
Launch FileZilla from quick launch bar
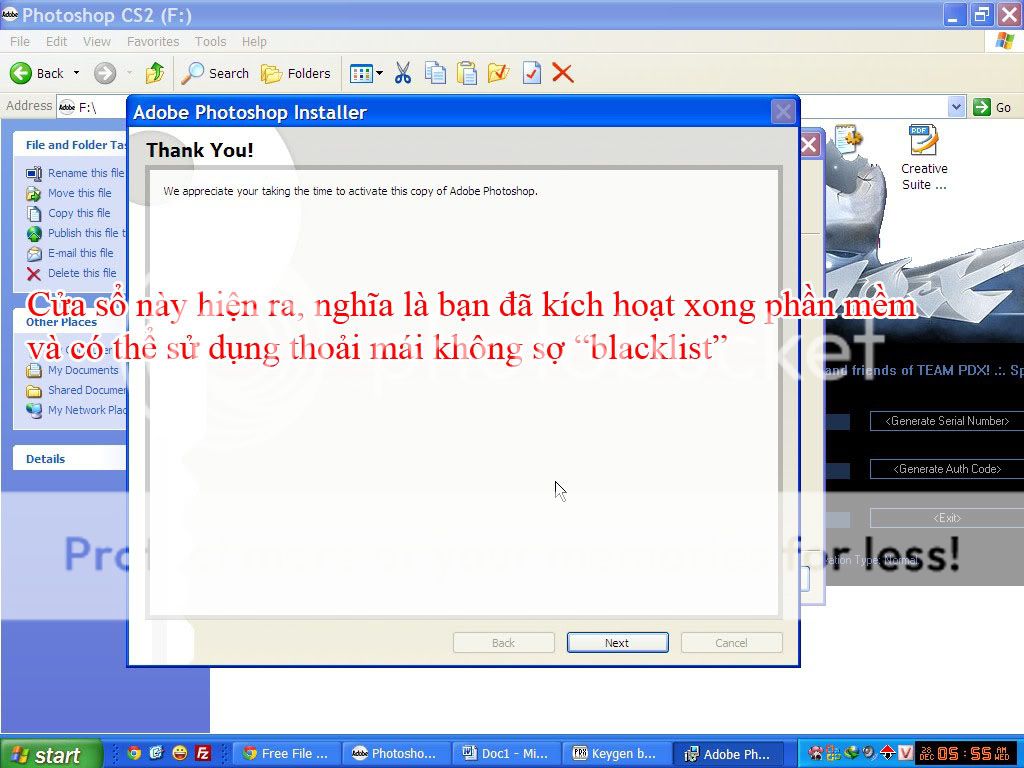(x=203, y=753)
